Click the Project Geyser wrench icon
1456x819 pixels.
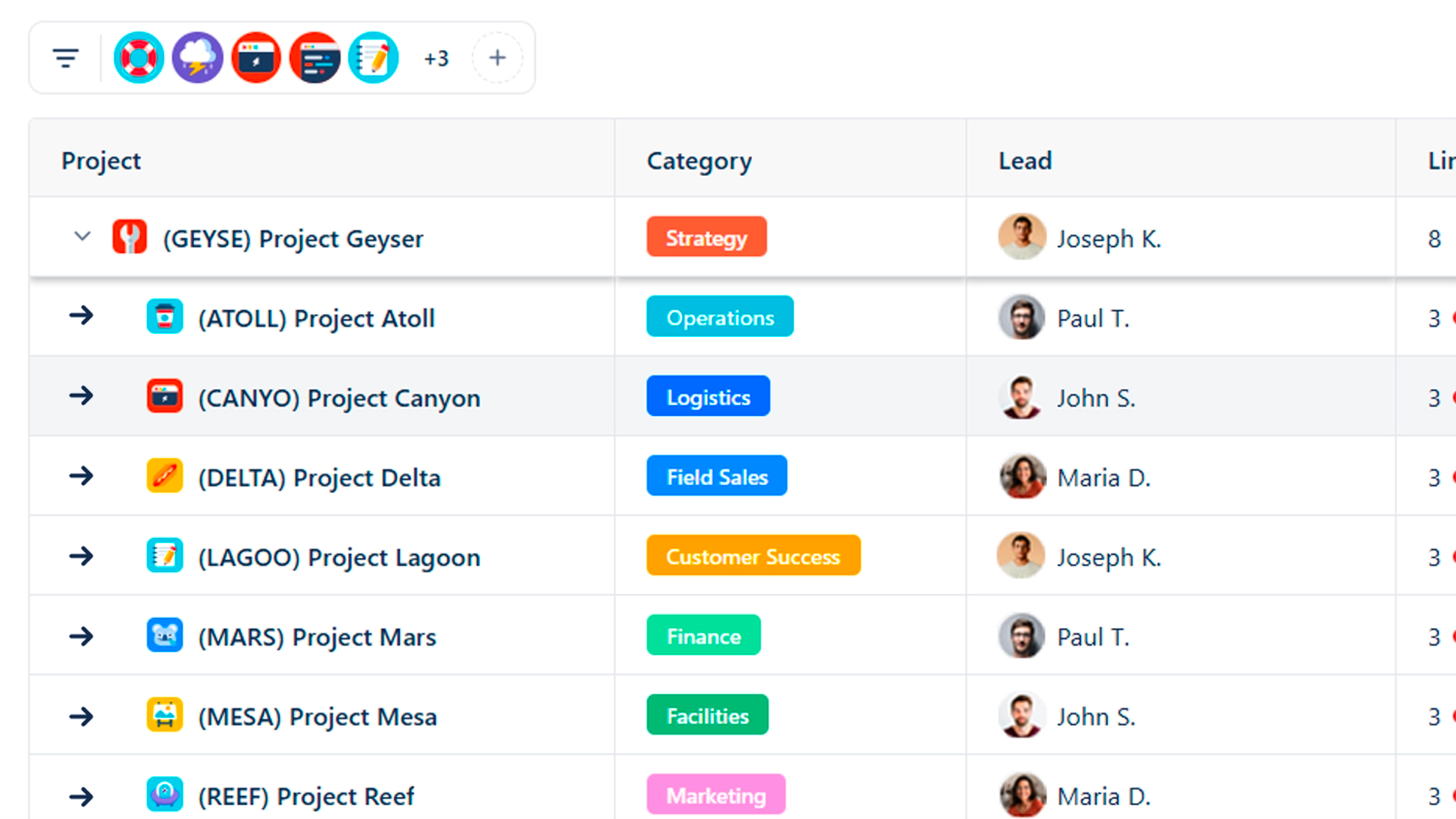[129, 237]
